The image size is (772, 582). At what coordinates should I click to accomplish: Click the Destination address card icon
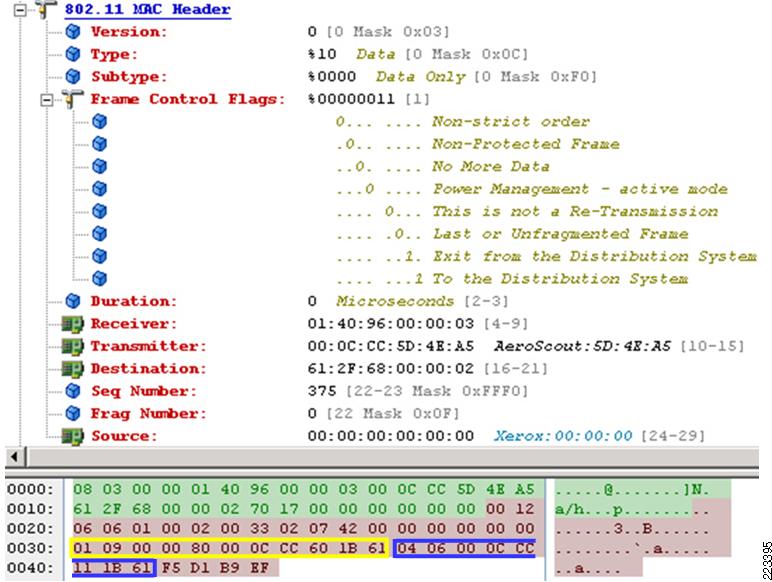click(72, 369)
